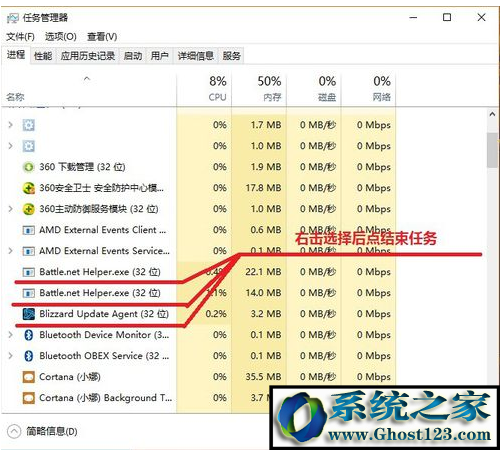The width and height of the screenshot is (500, 450).
Task: Click the gear icon of the 1.0 MB unnamed process
Action: tap(29, 146)
